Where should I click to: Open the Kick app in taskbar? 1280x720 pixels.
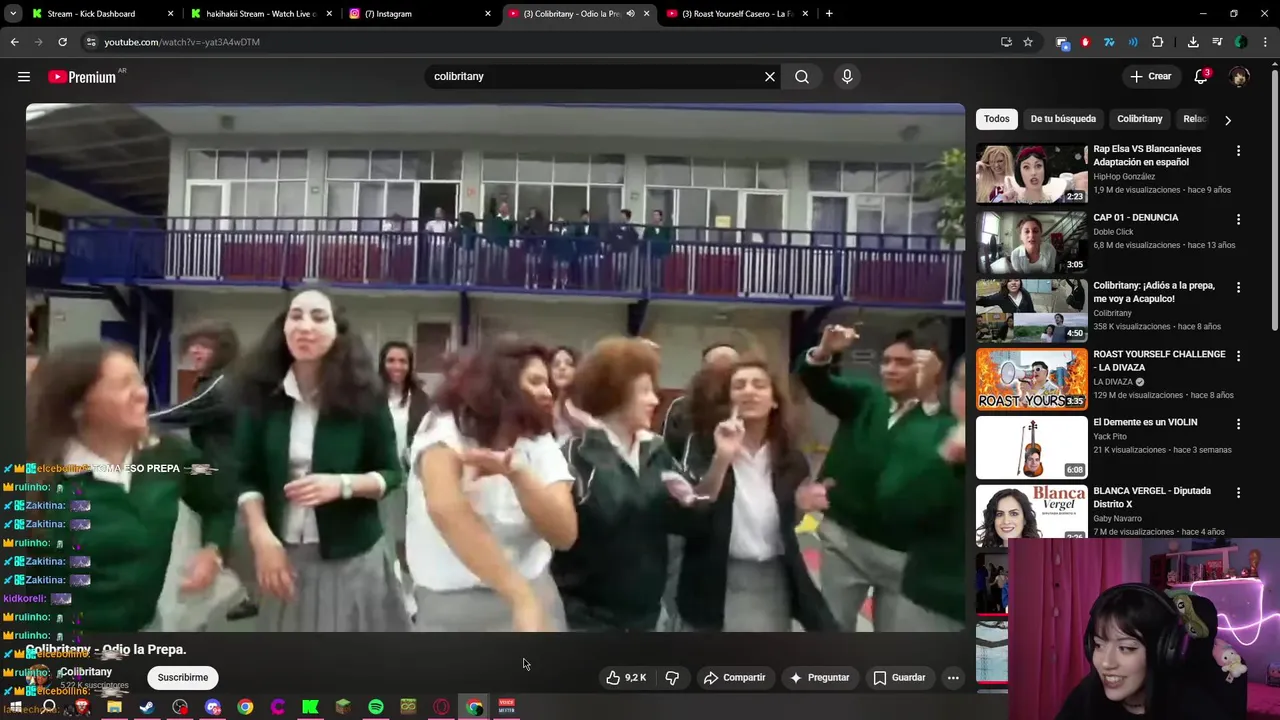[310, 707]
